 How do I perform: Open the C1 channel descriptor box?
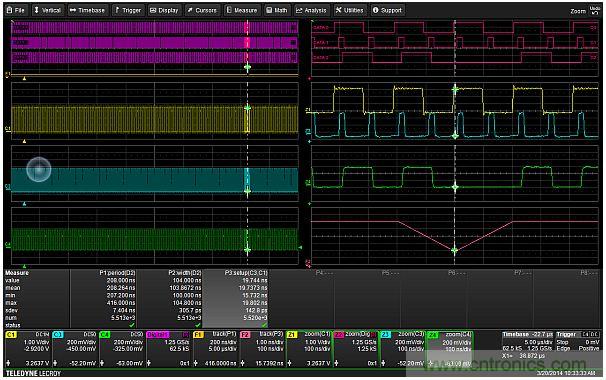(28, 349)
